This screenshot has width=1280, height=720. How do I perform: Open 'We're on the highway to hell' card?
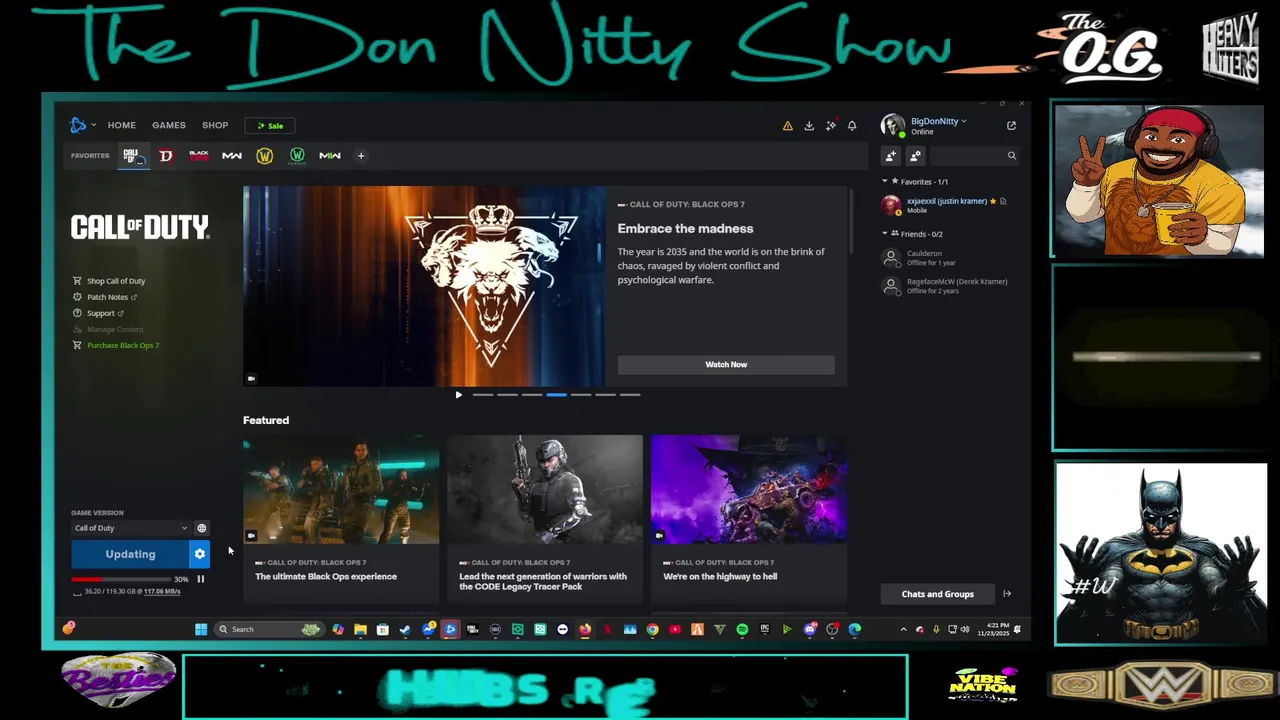[x=749, y=518]
